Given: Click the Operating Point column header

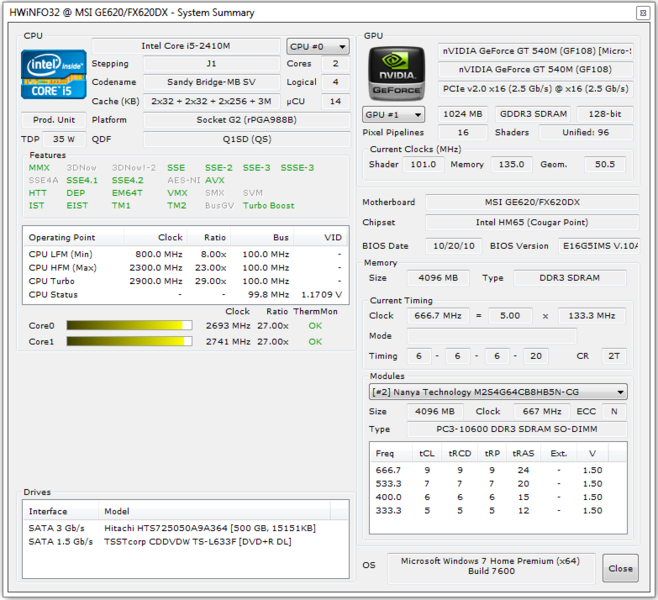Looking at the screenshot, I should click(x=73, y=237).
